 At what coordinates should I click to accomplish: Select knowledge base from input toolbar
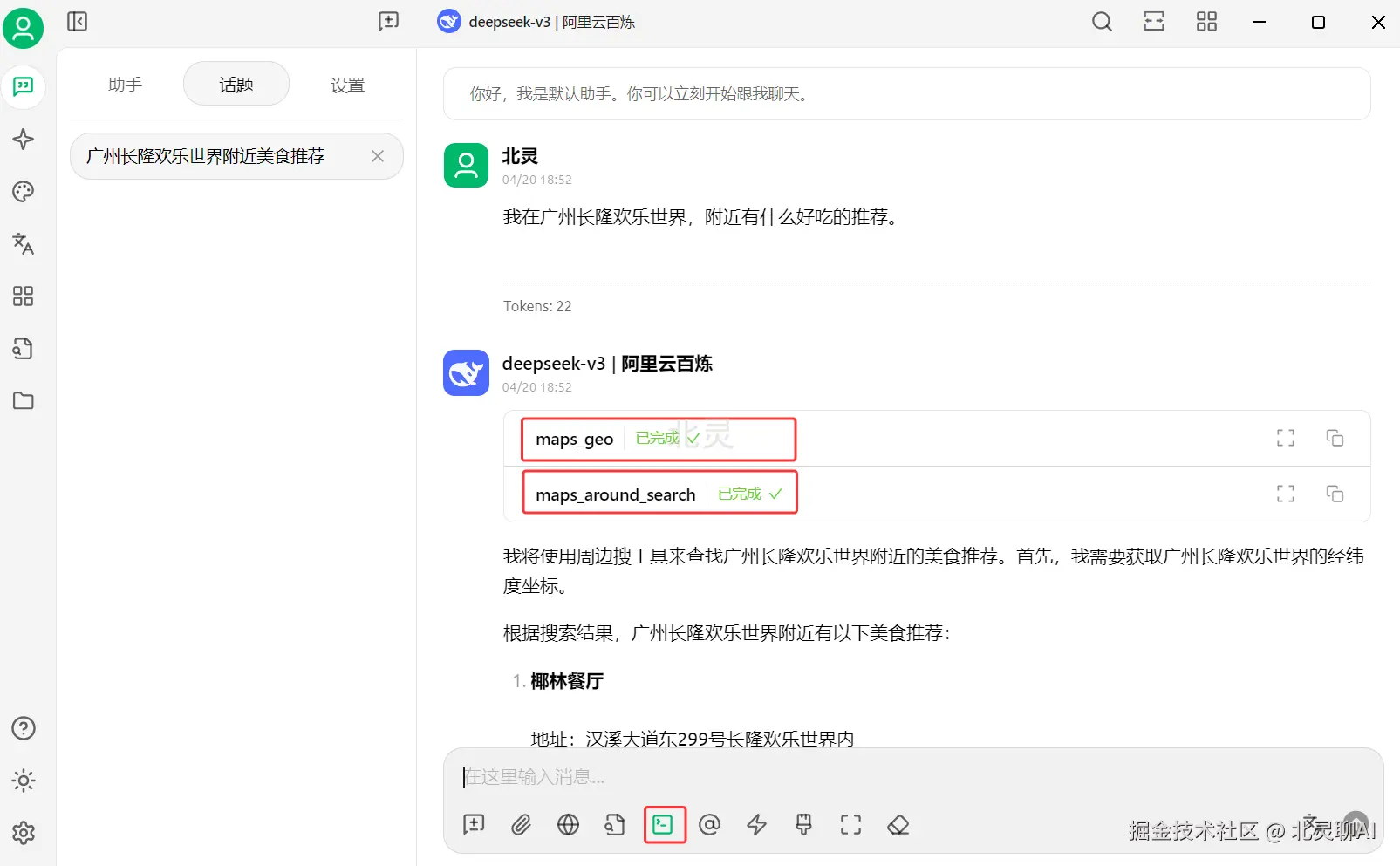coord(615,825)
